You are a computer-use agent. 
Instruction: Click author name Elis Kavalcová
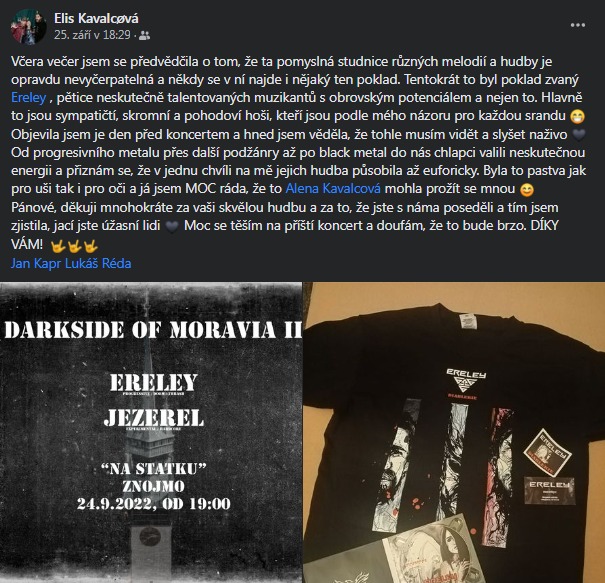(96, 18)
